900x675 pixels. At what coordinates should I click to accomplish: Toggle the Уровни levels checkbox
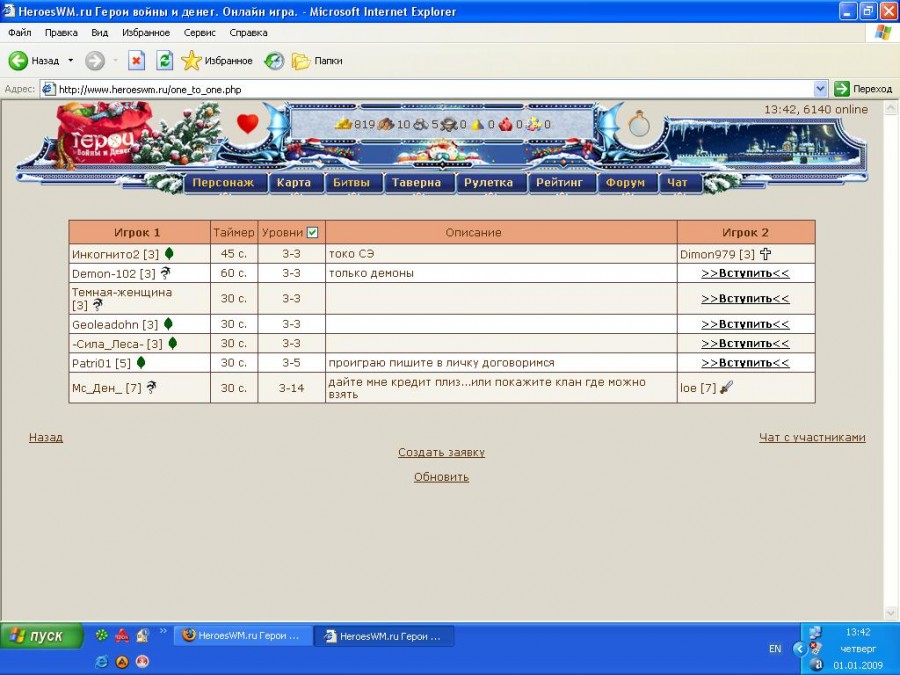pos(312,232)
